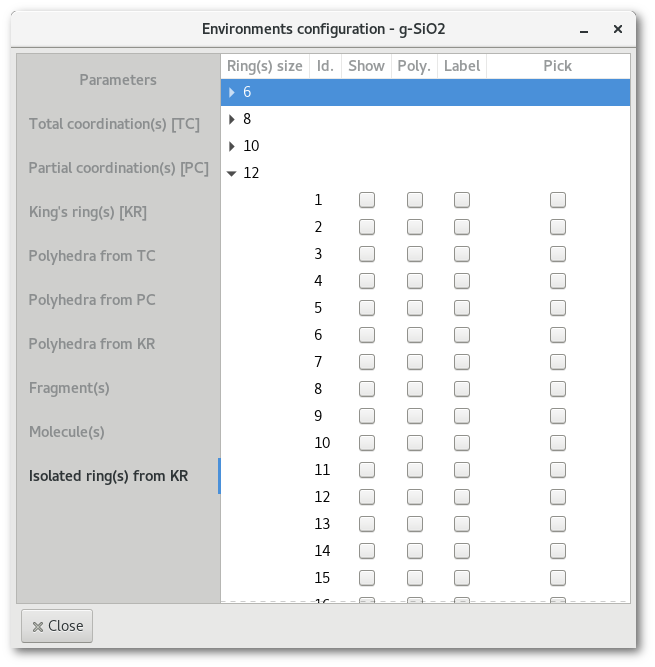Image resolution: width=655 pixels, height=667 pixels.
Task: Check Label checkbox for ring Id 5
Action: tap(462, 308)
